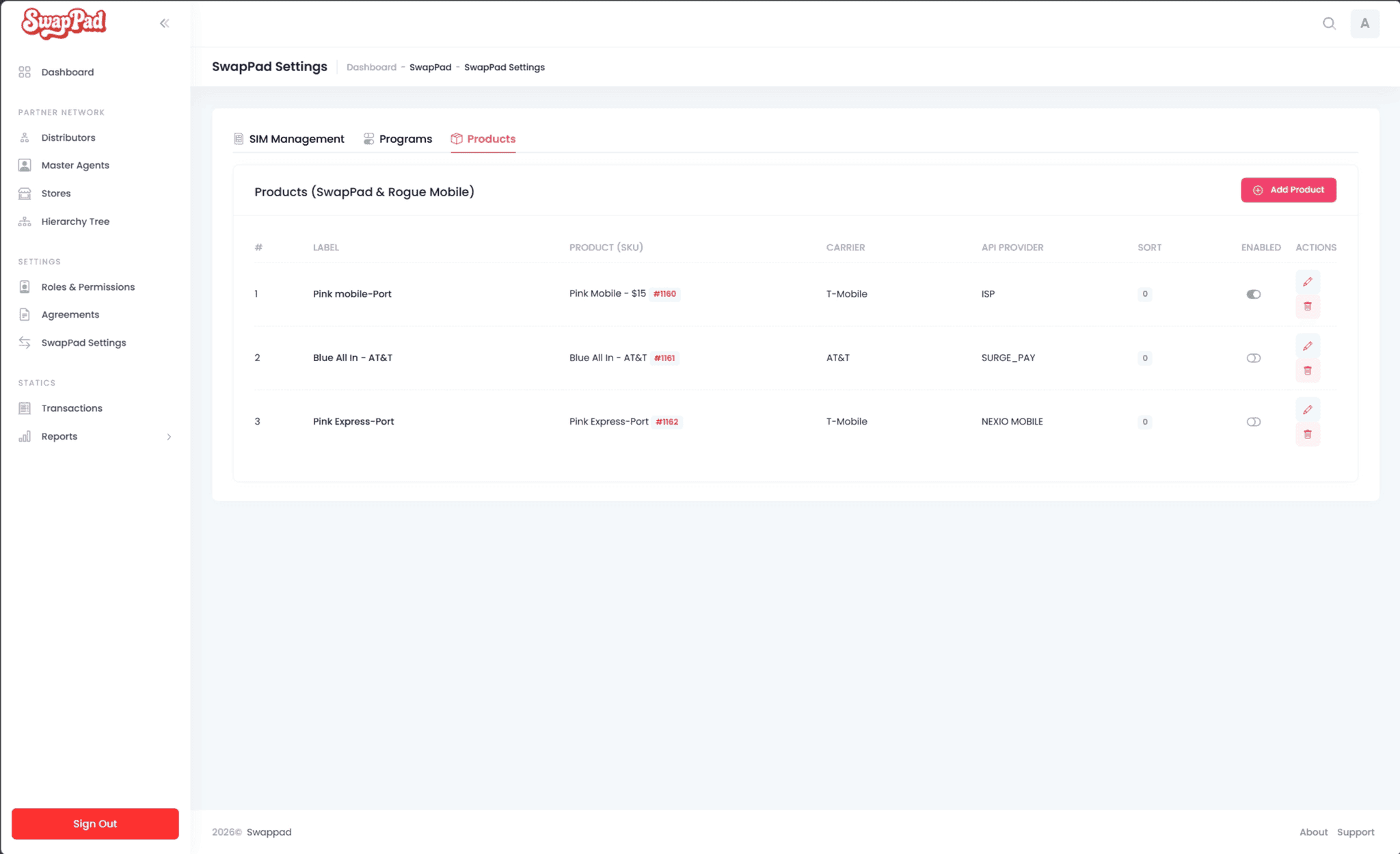Click the Products tab box icon
1400x854 pixels.
[x=457, y=139]
